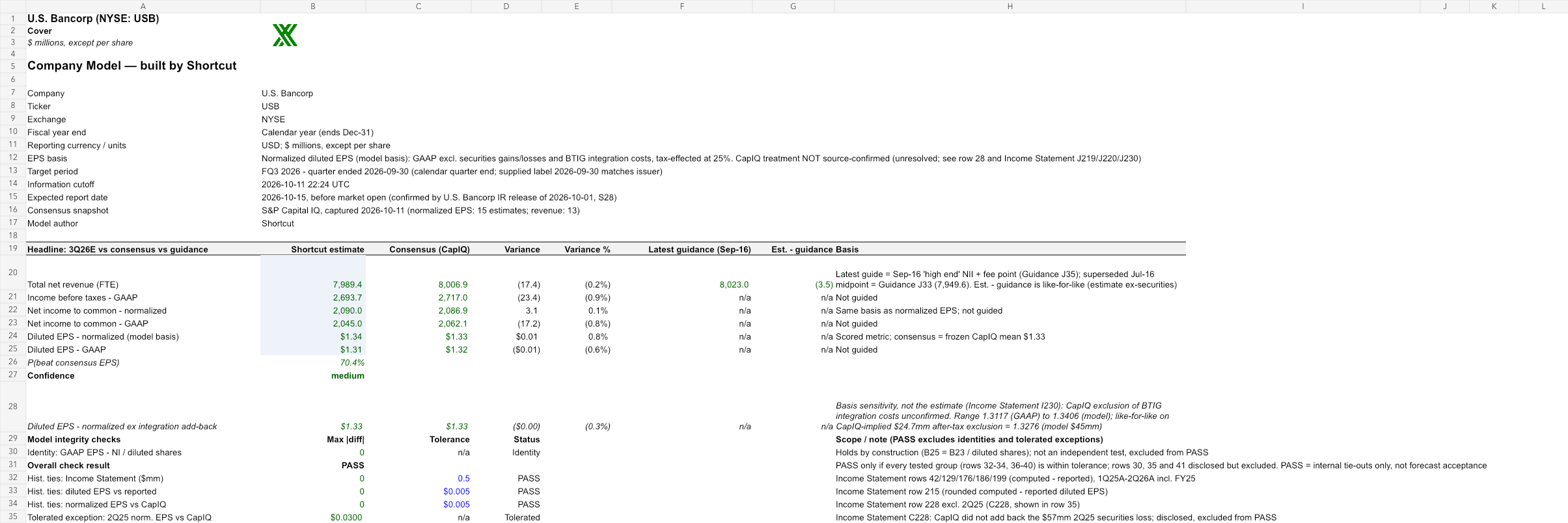Click the variance value (23.4)
This screenshot has width=1568, height=523.
coord(529,297)
